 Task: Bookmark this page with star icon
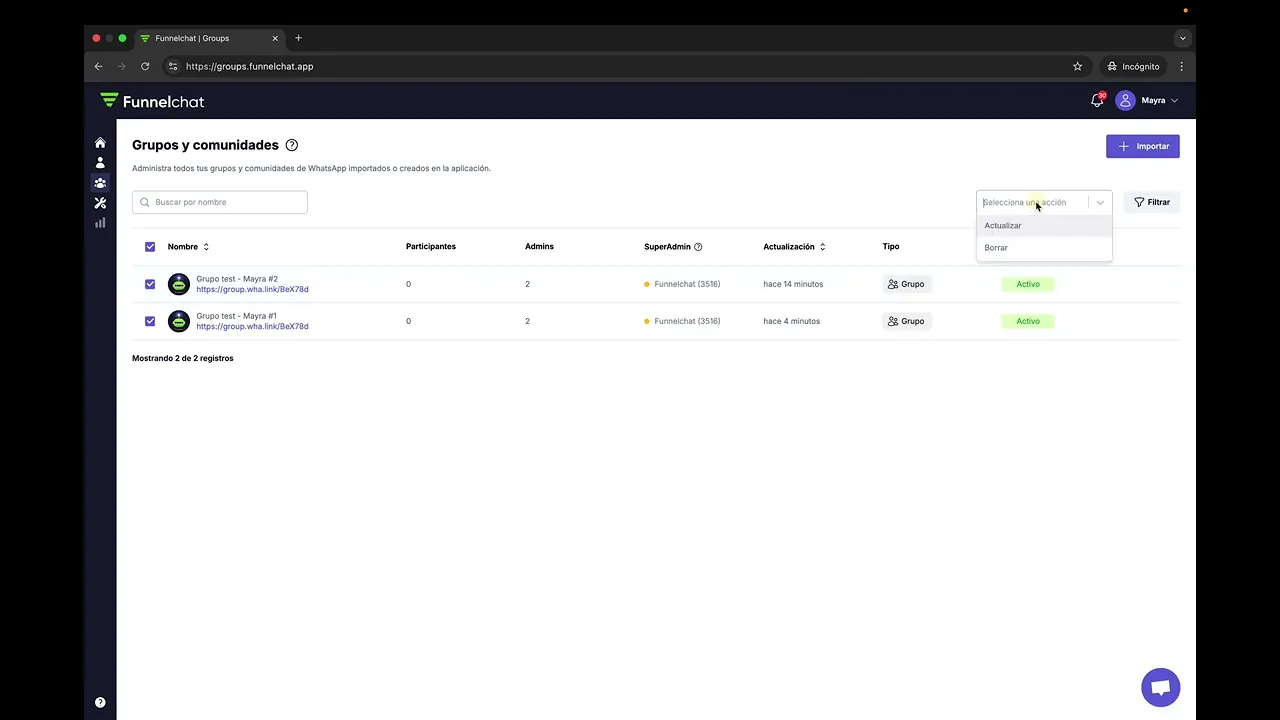pos(1077,66)
